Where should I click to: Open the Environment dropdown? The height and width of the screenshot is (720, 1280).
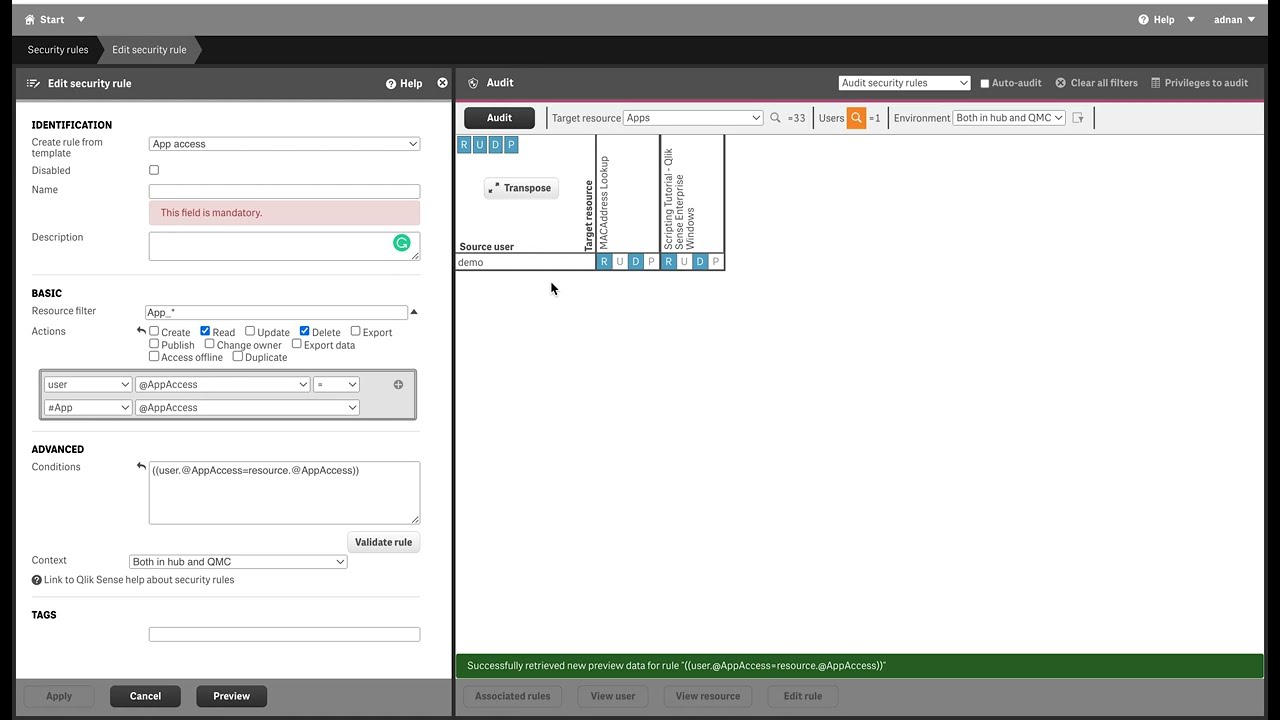coord(1009,118)
